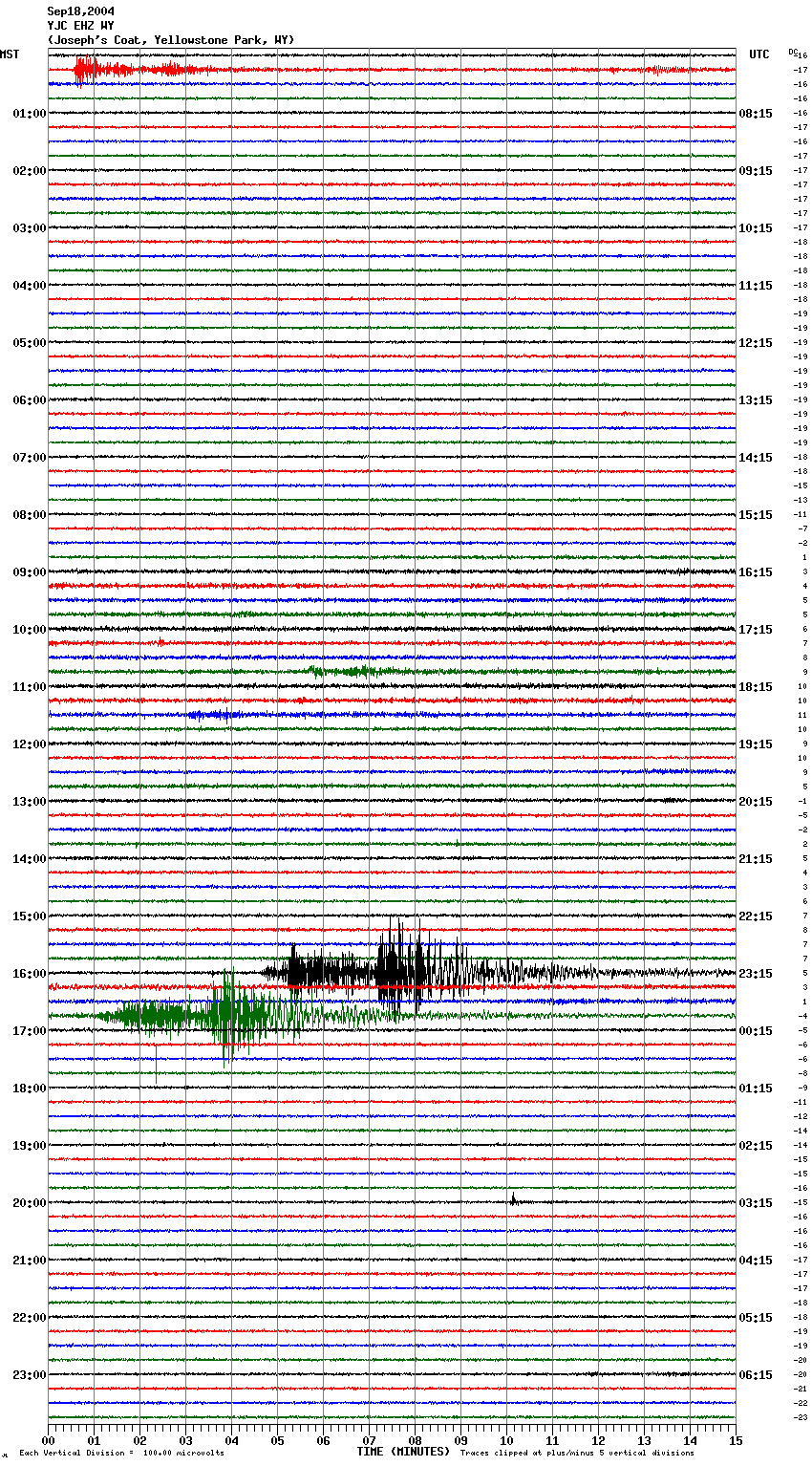Click the MST hour label '13:00'
This screenshot has height=1466, width=812.
tap(29, 802)
